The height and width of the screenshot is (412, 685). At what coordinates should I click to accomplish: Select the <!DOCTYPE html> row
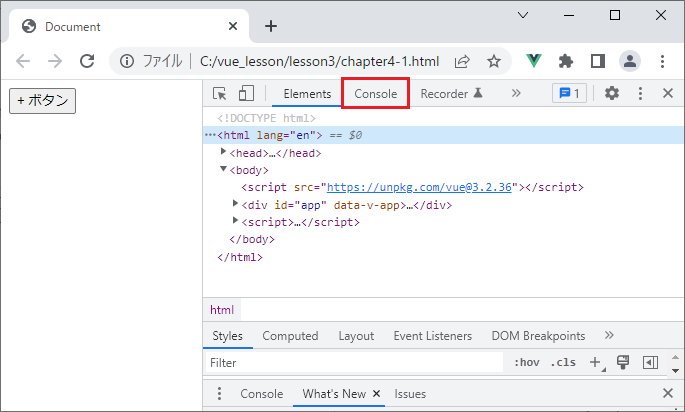coord(266,118)
